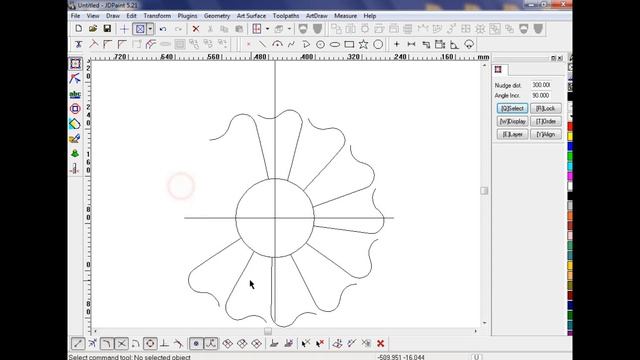The image size is (640, 360).
Task: Select the trim tool icon in the second toolbar
Action: pos(78,44)
